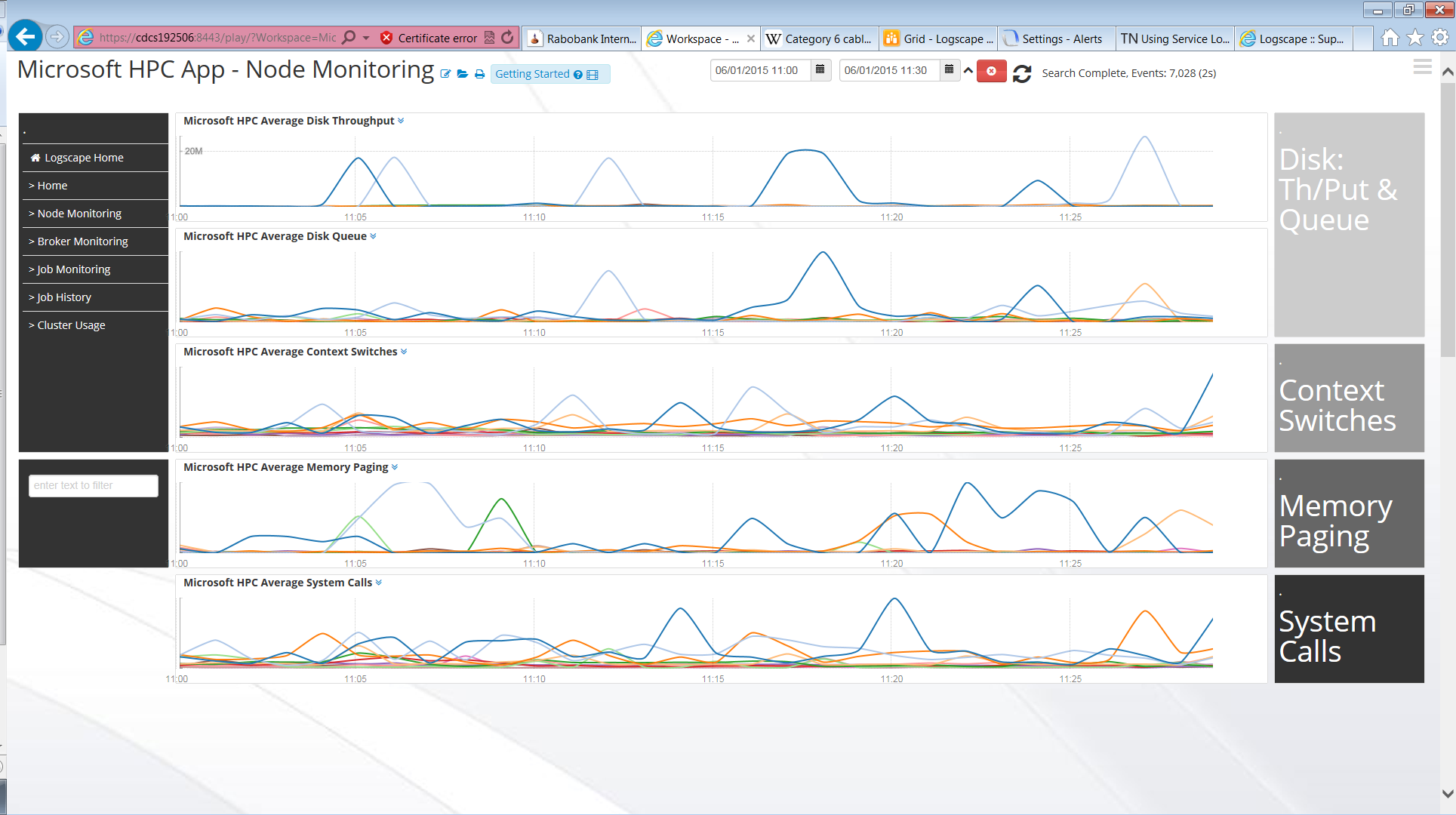Click the start date 06/01/2015 11:00 field
This screenshot has width=1456, height=815.
tap(759, 70)
